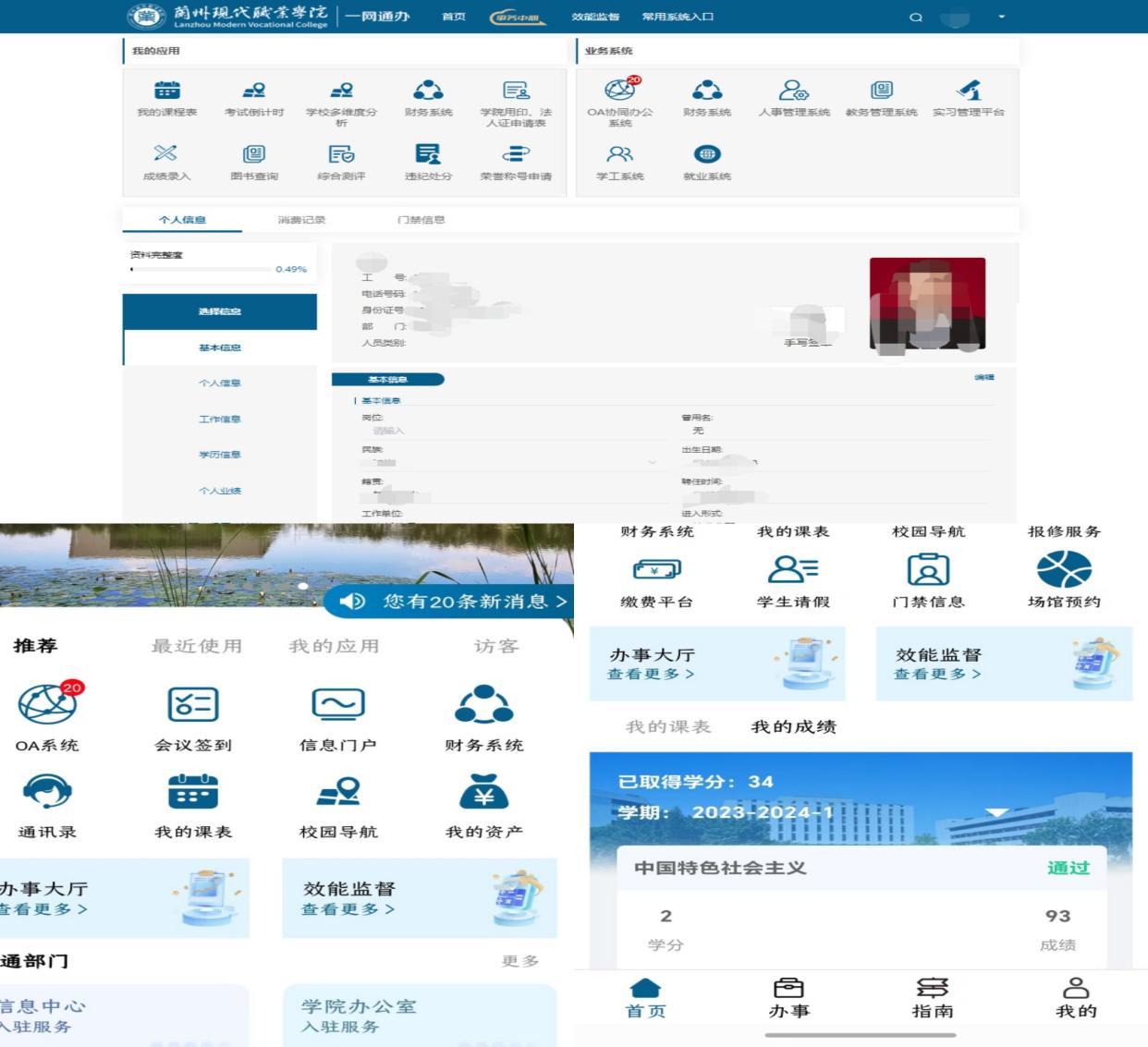The width and height of the screenshot is (1148, 1047).
Task: Open the OA协同办公系统 icon with badge
Action: [619, 91]
